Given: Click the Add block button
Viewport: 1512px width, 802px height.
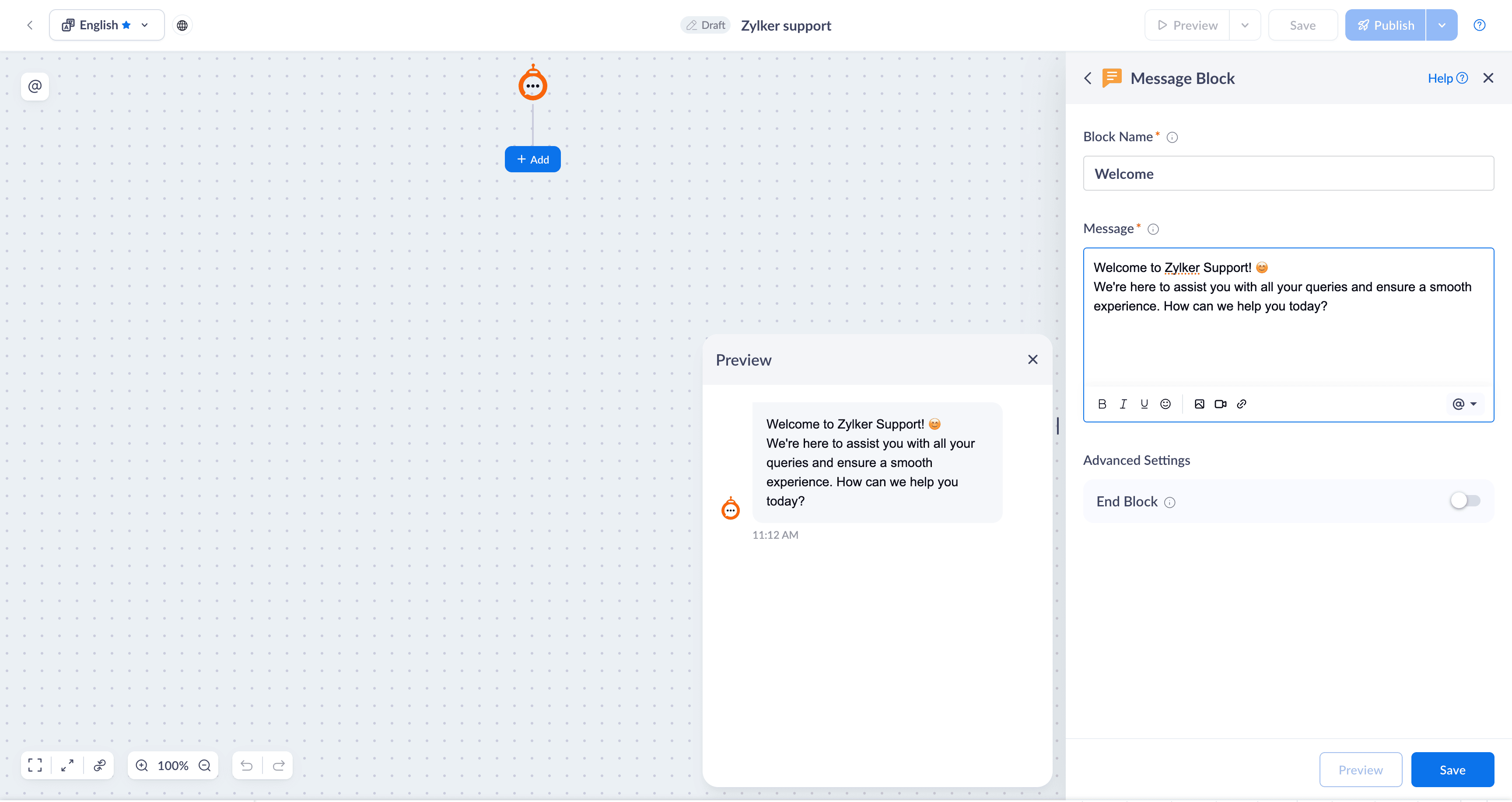Looking at the screenshot, I should pyautogui.click(x=532, y=160).
